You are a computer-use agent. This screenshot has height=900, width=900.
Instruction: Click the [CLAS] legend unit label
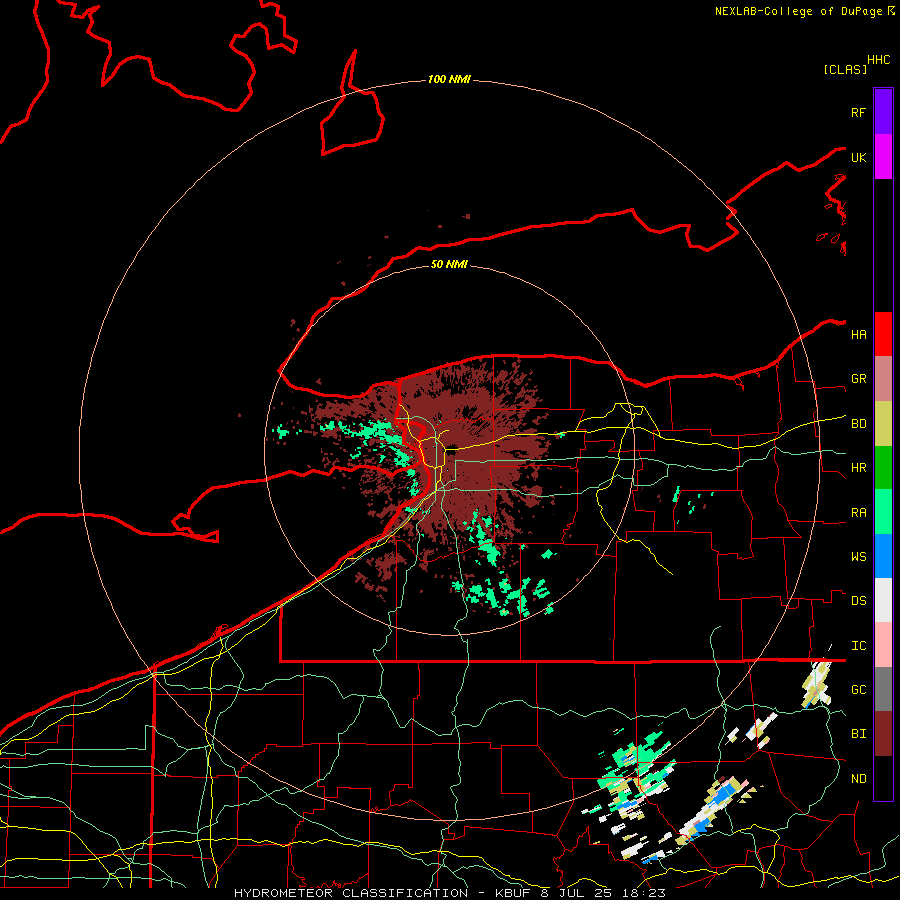pyautogui.click(x=845, y=69)
